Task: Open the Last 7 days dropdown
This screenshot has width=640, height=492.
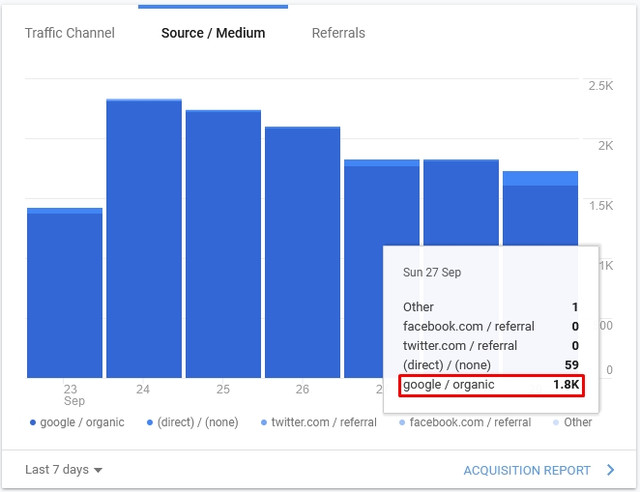Action: tap(64, 470)
